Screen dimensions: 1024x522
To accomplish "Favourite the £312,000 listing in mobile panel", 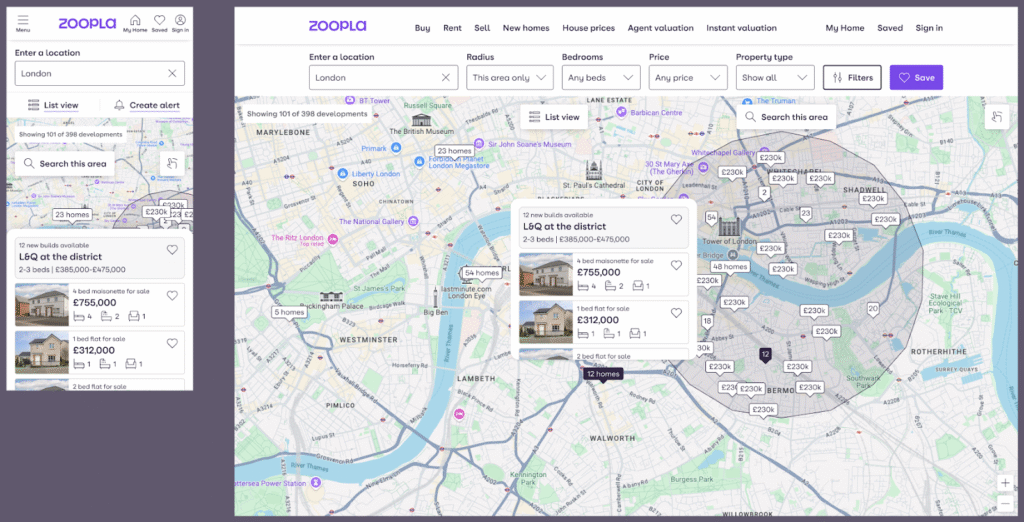I will point(172,343).
